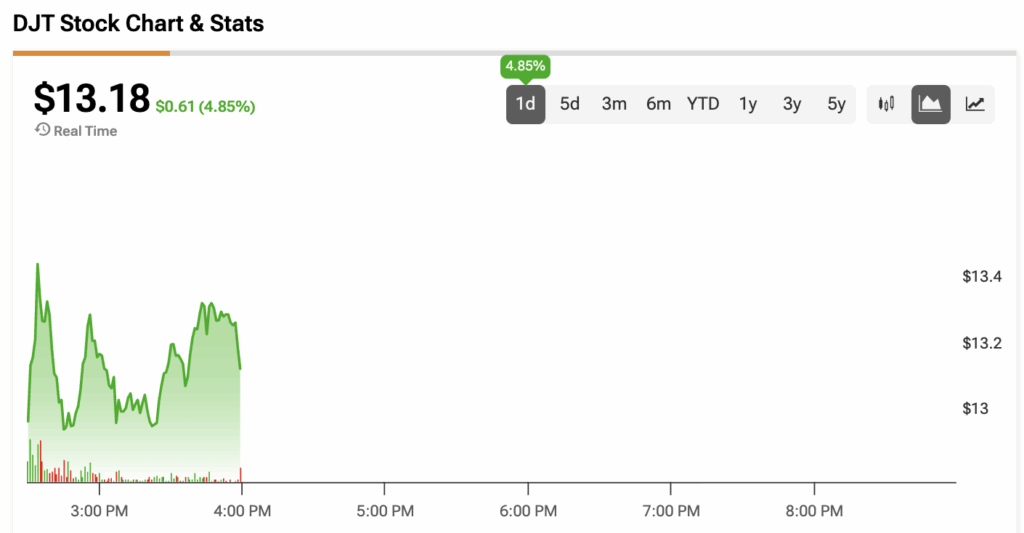Select the area chart view icon
This screenshot has width=1024, height=533.
point(930,104)
